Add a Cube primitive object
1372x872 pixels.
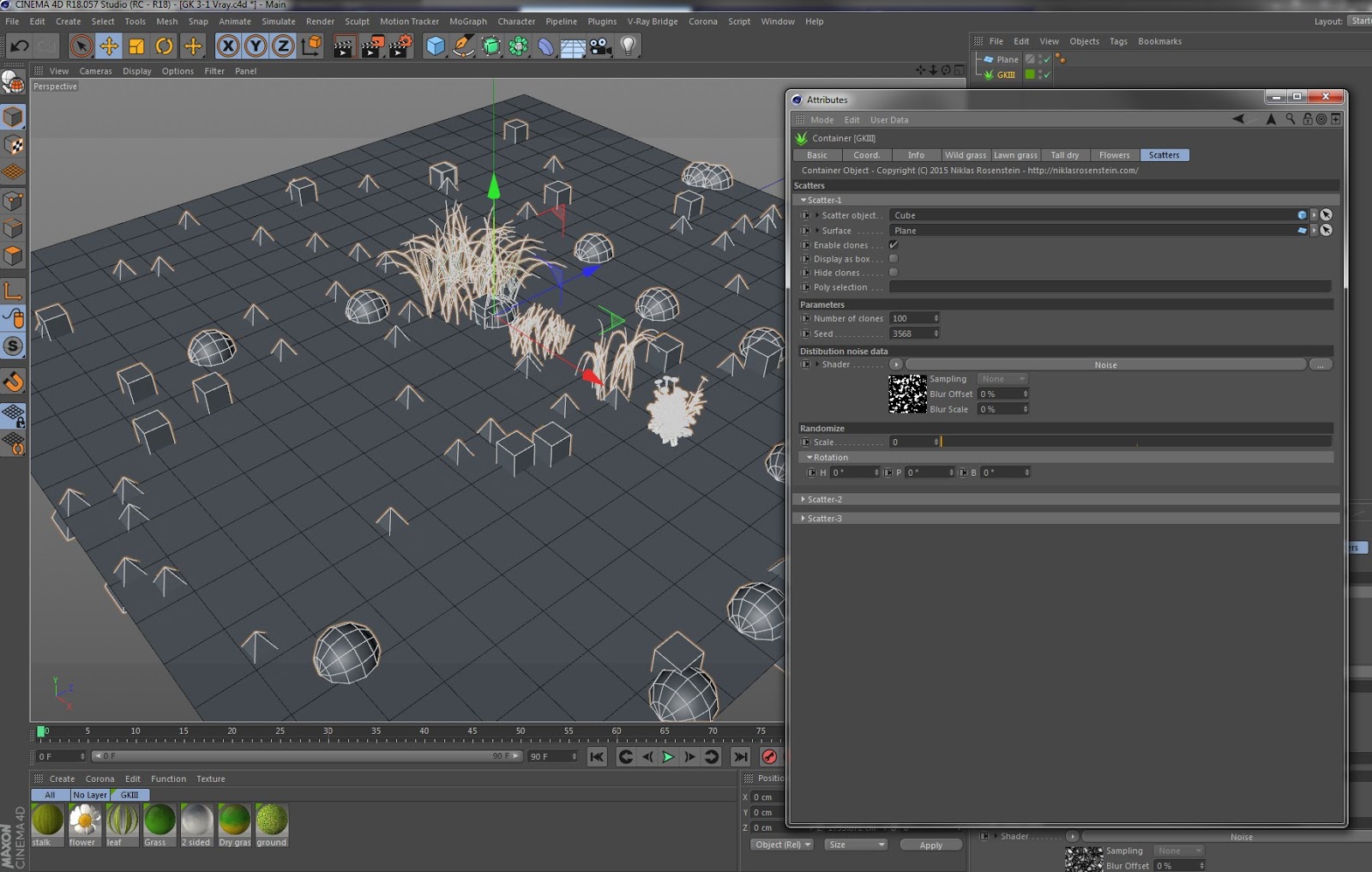[x=436, y=45]
